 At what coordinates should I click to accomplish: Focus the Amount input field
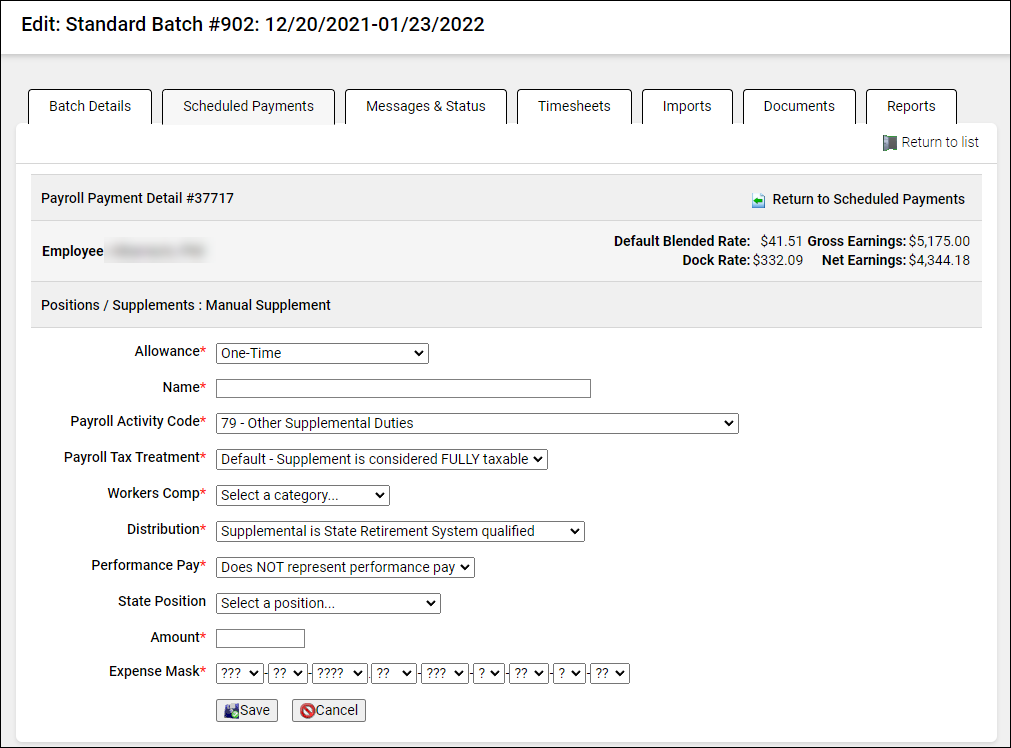tap(260, 638)
